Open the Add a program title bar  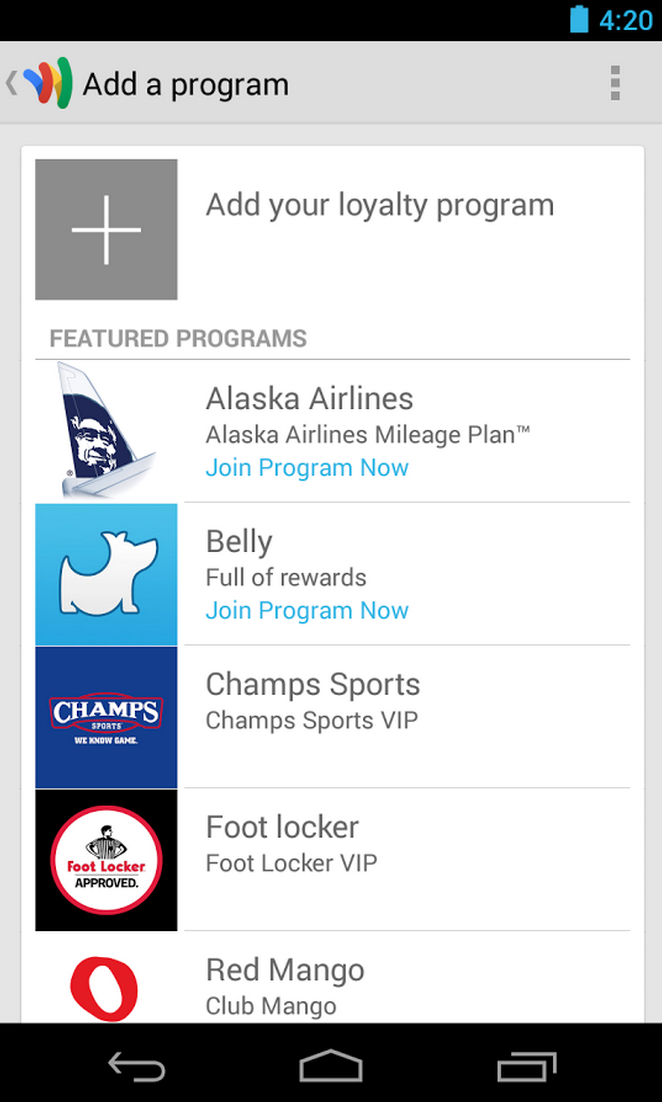[185, 84]
